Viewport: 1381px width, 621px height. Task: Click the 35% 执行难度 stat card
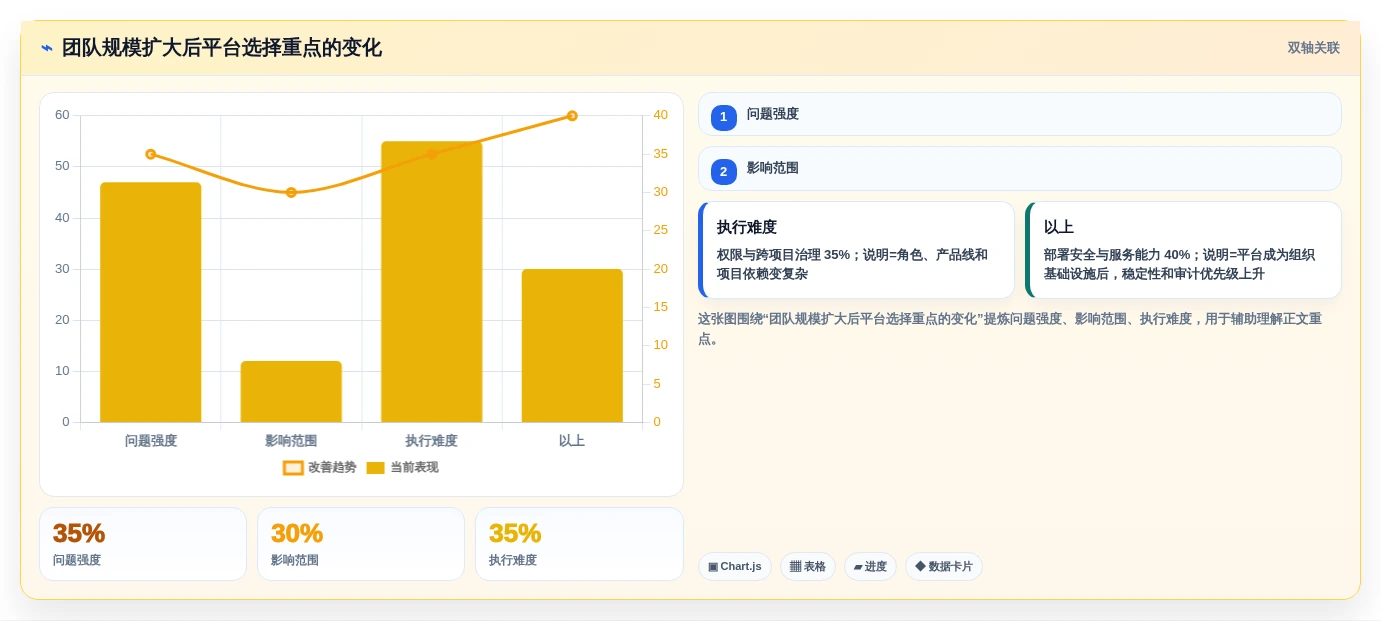pyautogui.click(x=579, y=544)
